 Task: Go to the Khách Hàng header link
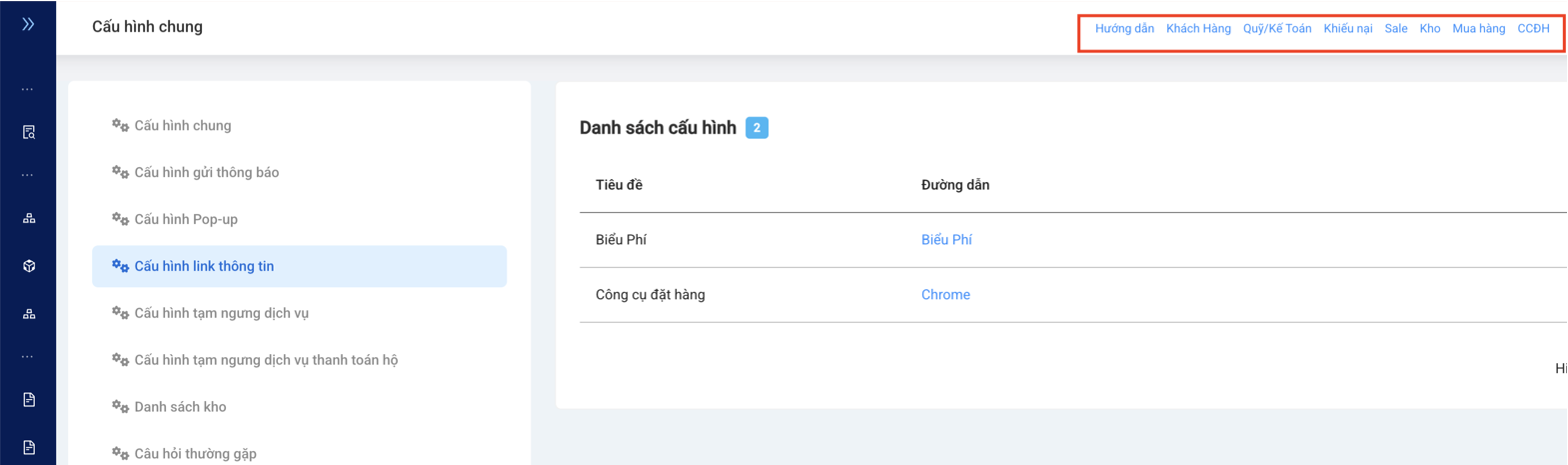click(1198, 28)
